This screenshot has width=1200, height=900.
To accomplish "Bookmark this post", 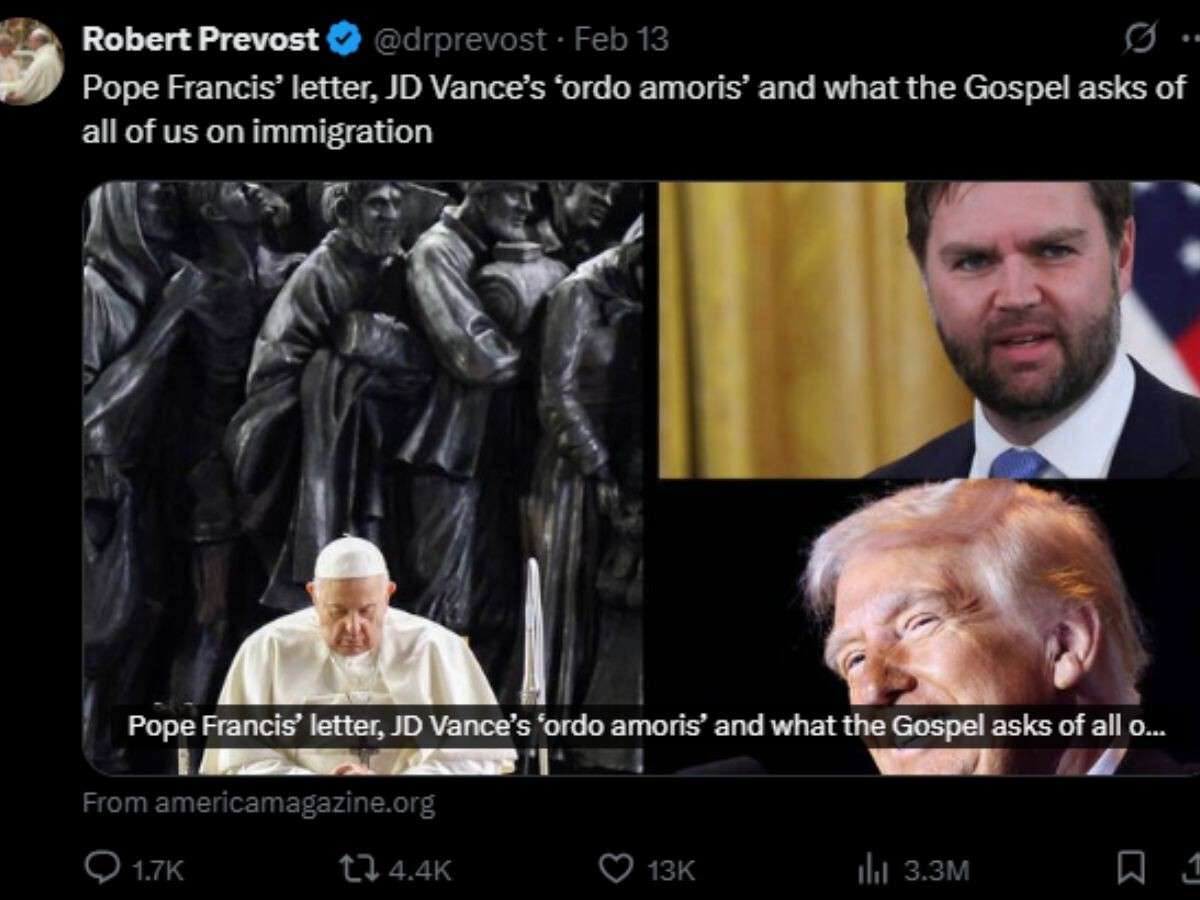I will point(1131,868).
